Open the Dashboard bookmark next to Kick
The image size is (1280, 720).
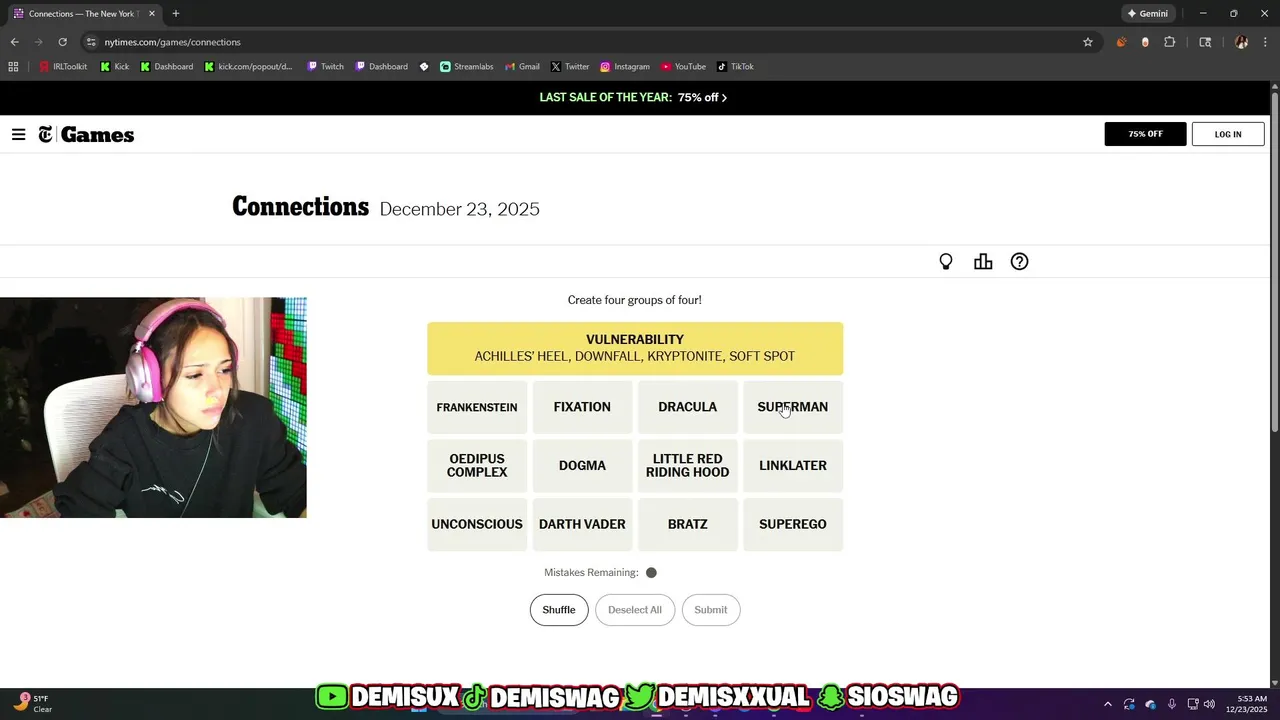(x=167, y=67)
